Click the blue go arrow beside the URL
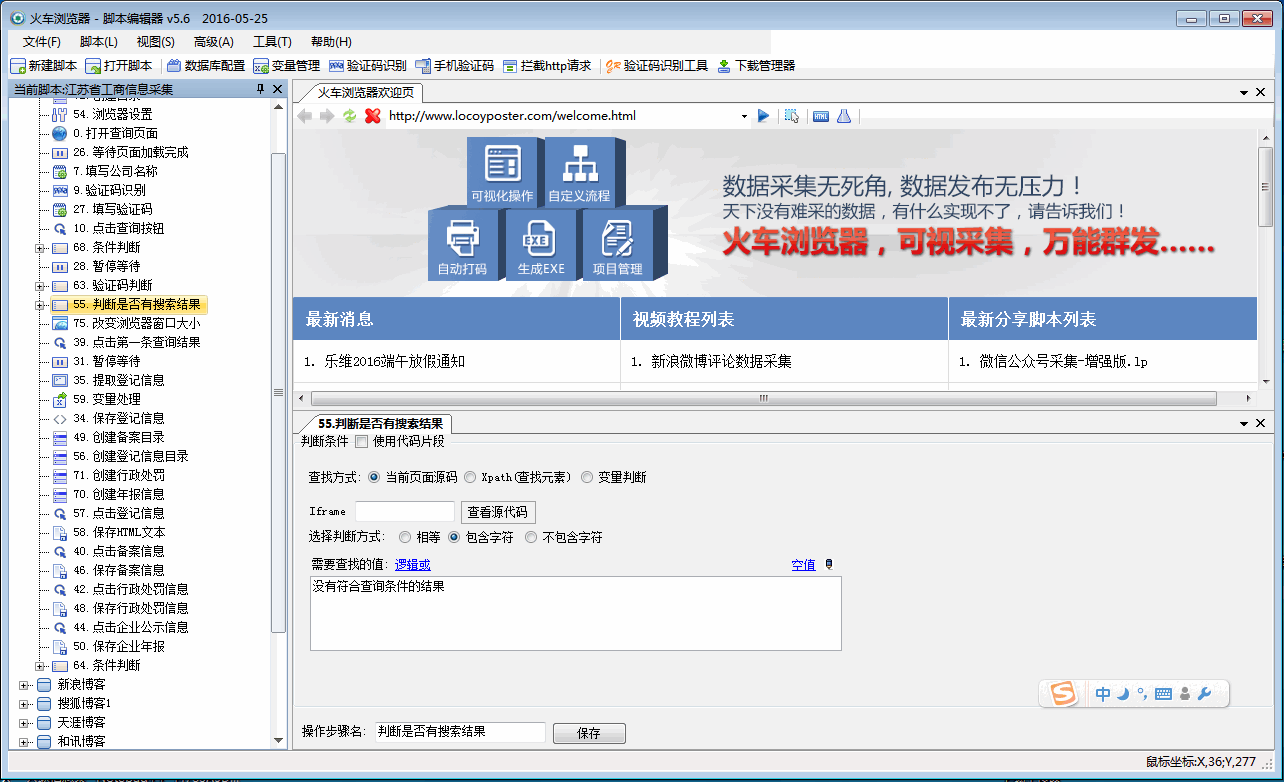Viewport: 1284px width, 782px height. click(764, 116)
